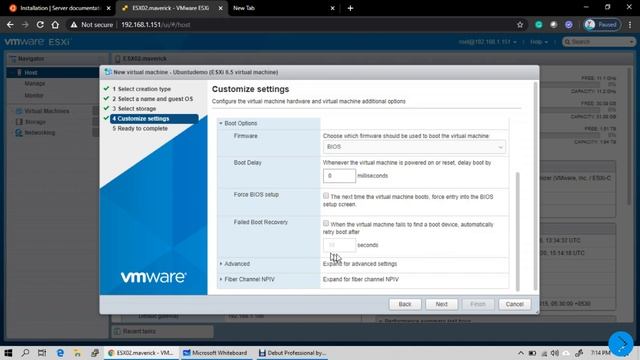Open a new browser tab with plus
Screen dimensions: 640x360
point(350,8)
